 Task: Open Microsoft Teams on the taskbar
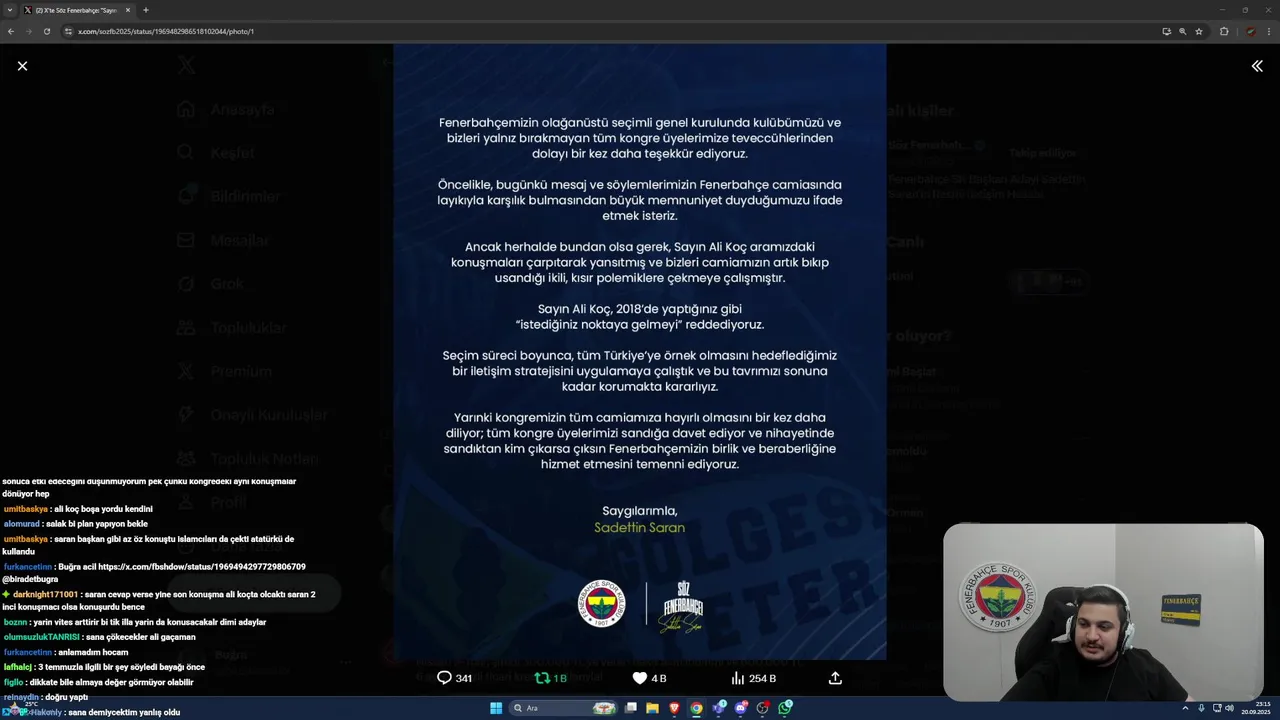pos(719,708)
